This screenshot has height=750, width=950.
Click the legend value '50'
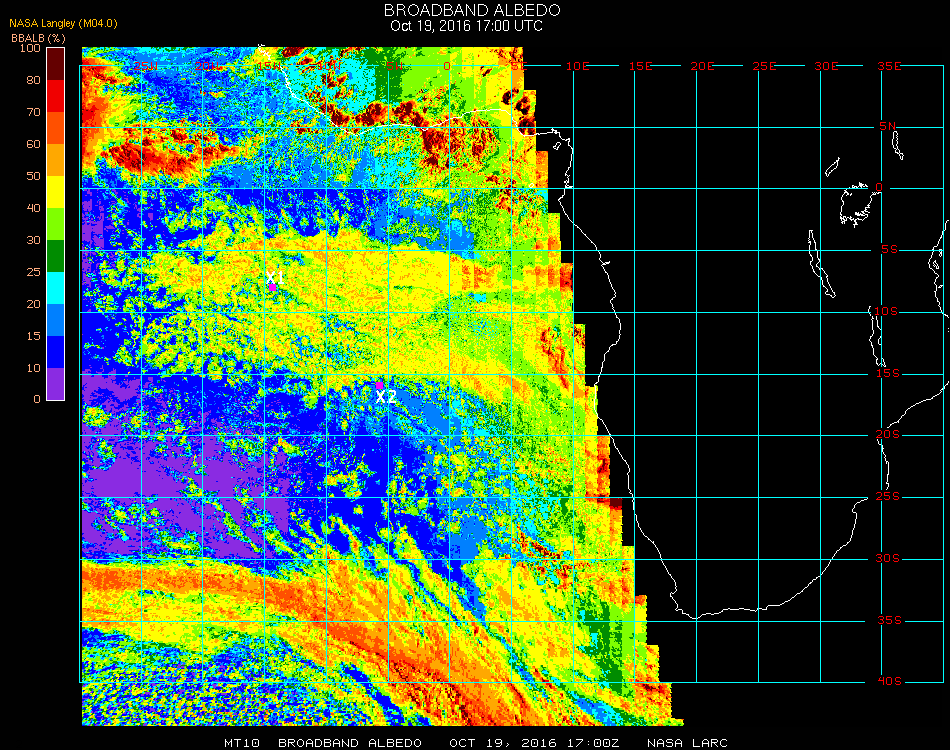(x=33, y=176)
